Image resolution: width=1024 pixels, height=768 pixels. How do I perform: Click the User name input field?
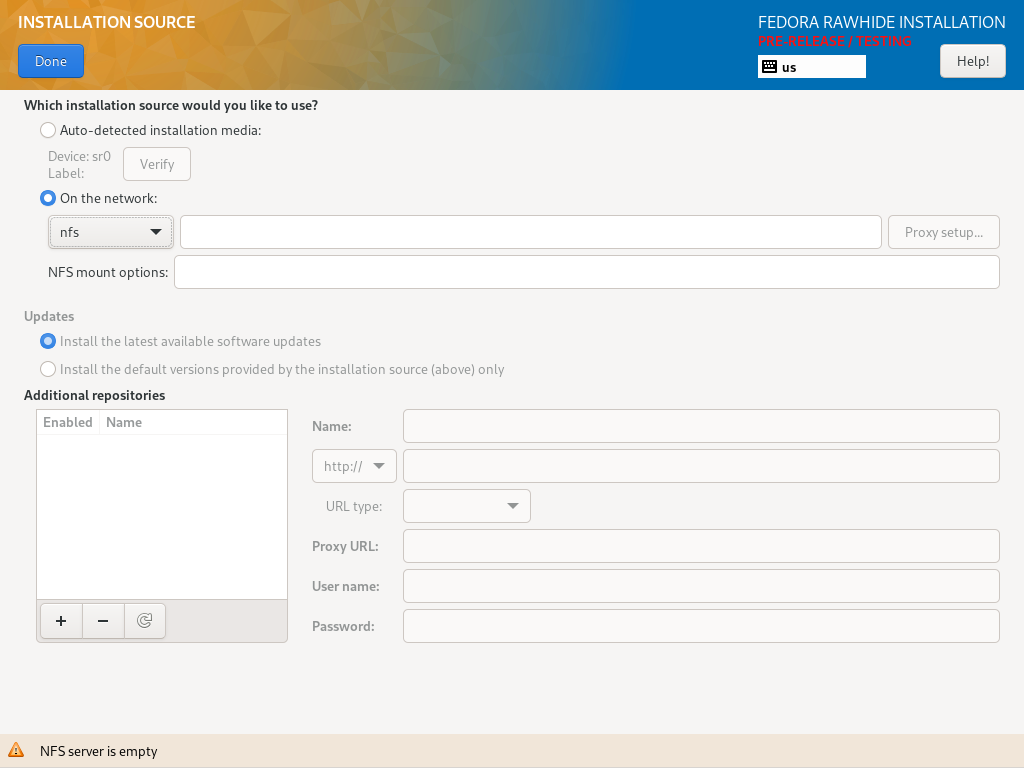click(701, 586)
